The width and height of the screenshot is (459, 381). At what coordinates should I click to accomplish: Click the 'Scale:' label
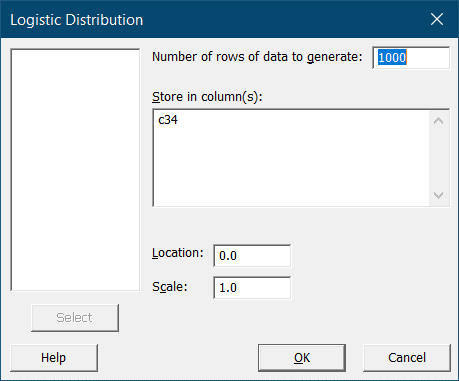[x=170, y=287]
